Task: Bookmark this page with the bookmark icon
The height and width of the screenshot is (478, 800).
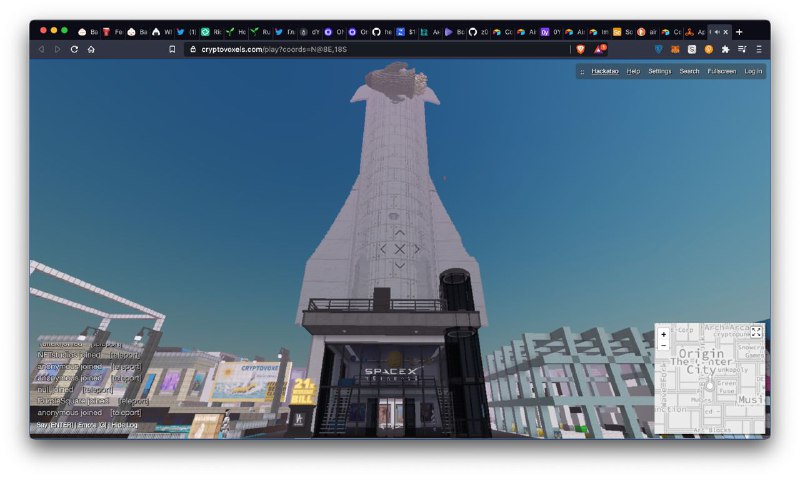Action: (172, 49)
